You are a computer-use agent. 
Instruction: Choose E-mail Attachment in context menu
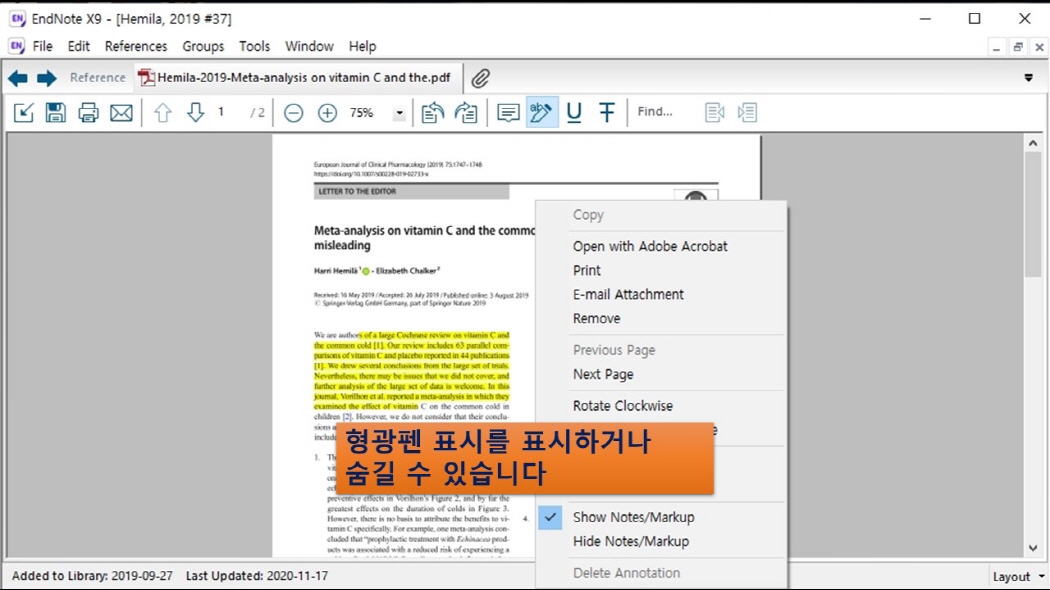click(x=628, y=295)
